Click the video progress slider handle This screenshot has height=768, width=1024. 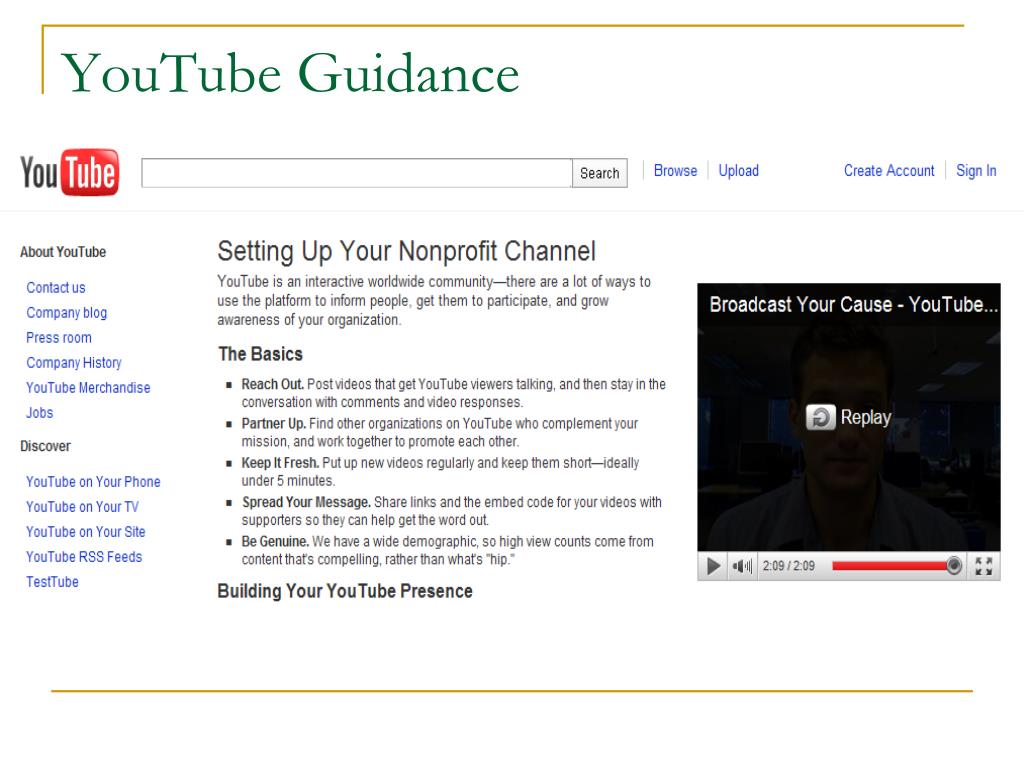[953, 566]
